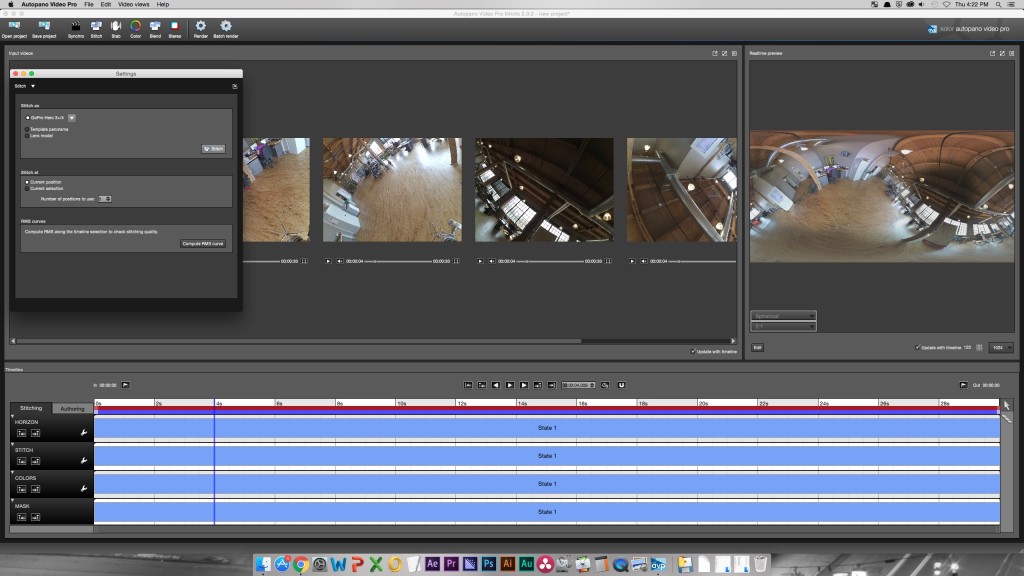
Task: Open the Help menu
Action: pyautogui.click(x=163, y=5)
